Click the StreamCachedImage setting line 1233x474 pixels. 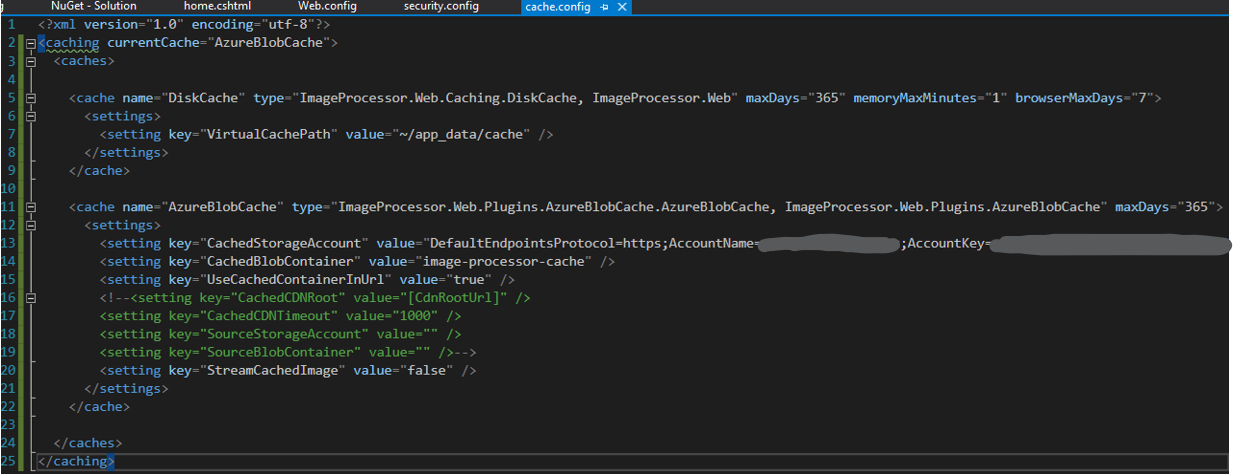click(288, 370)
